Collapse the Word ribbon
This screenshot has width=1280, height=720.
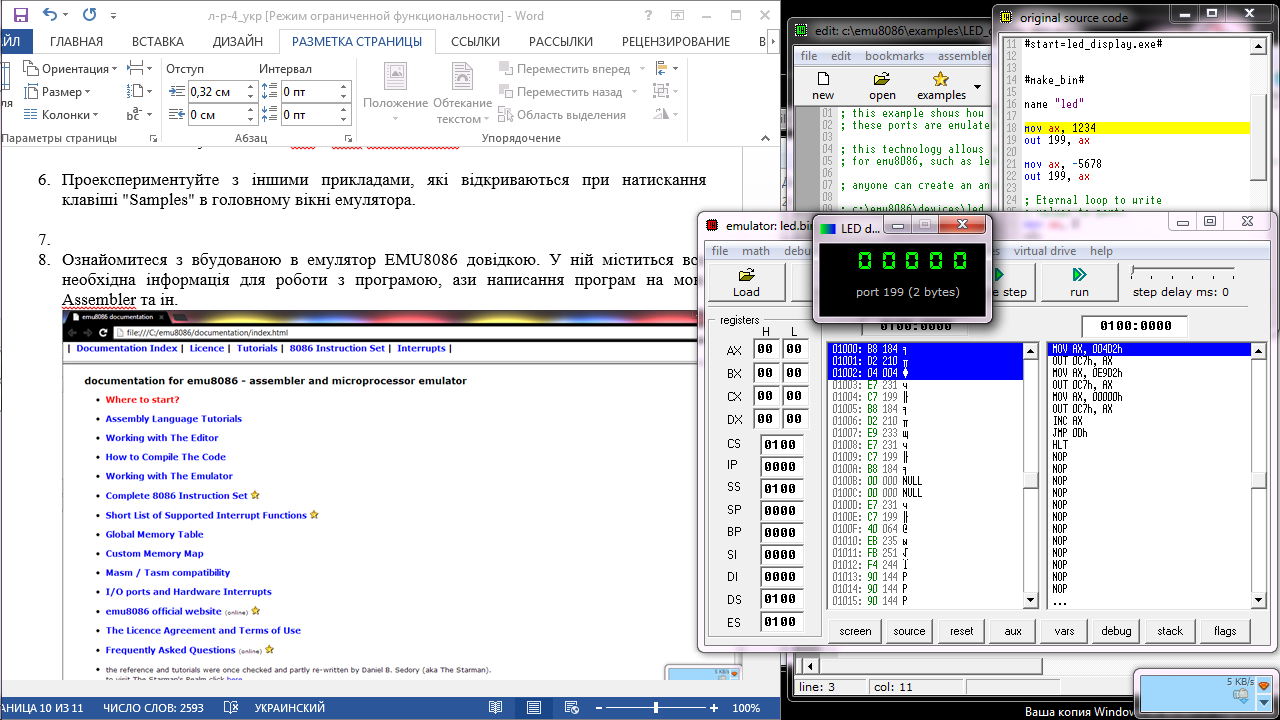767,138
